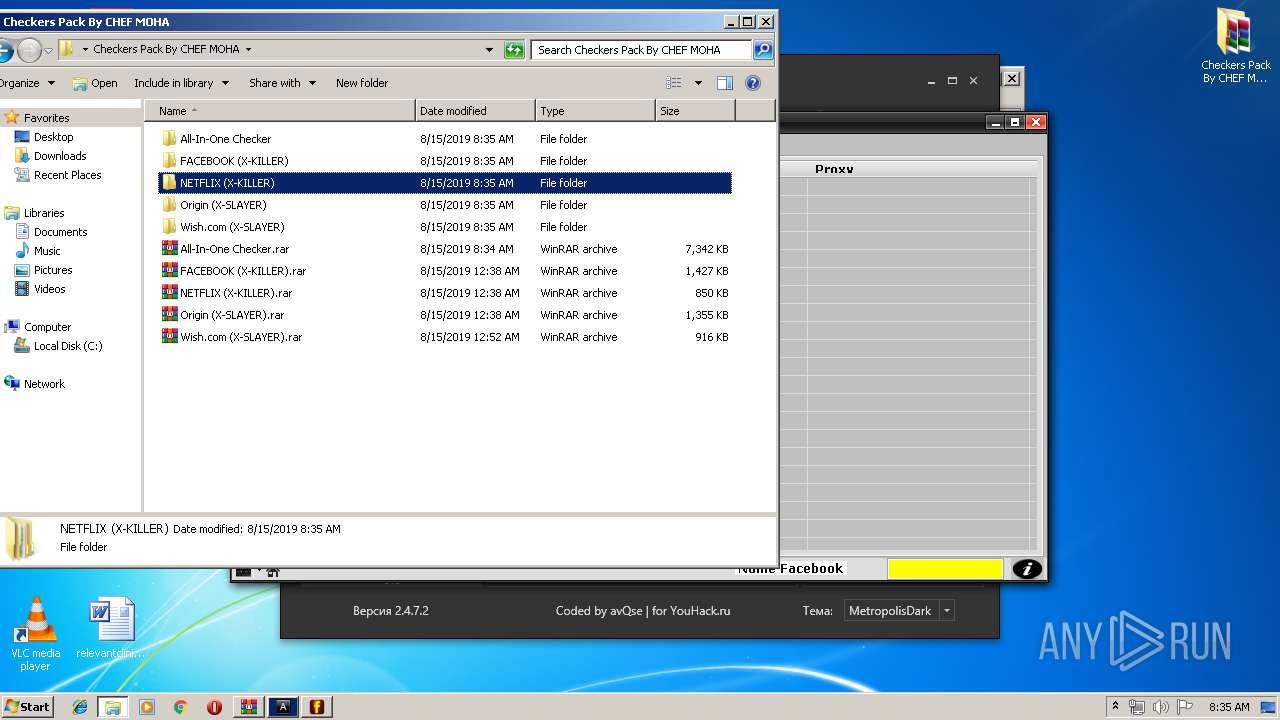Click the refresh button in address bar
This screenshot has width=1280, height=720.
tap(514, 49)
